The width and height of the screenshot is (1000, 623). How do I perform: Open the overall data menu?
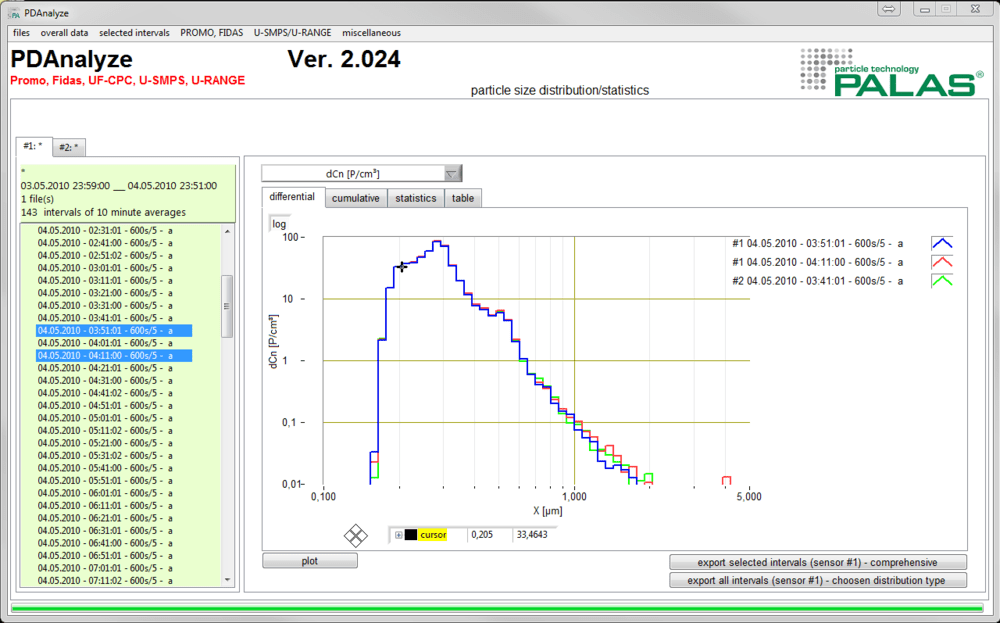tap(64, 33)
